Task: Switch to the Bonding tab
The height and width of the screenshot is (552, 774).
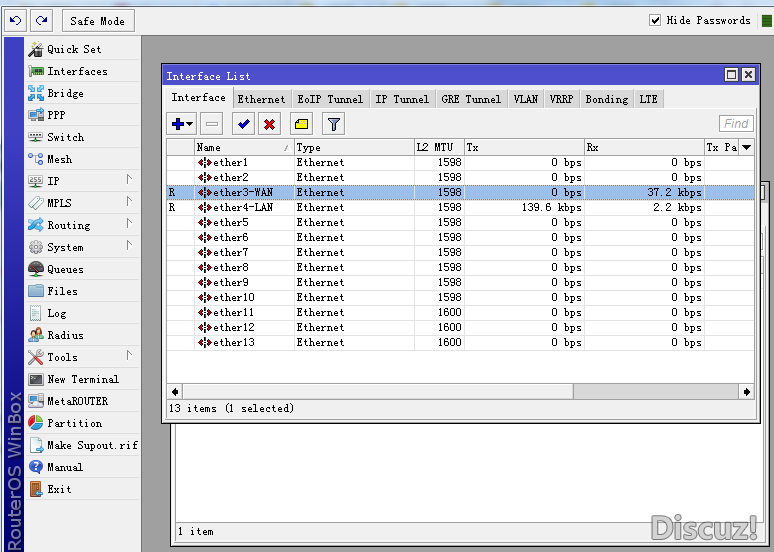Action: pos(607,99)
